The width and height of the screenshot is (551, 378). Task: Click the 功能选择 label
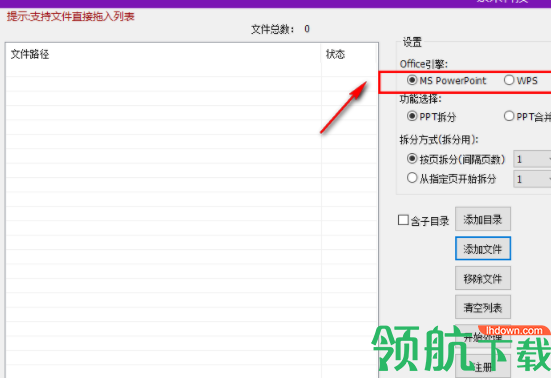tap(420, 99)
